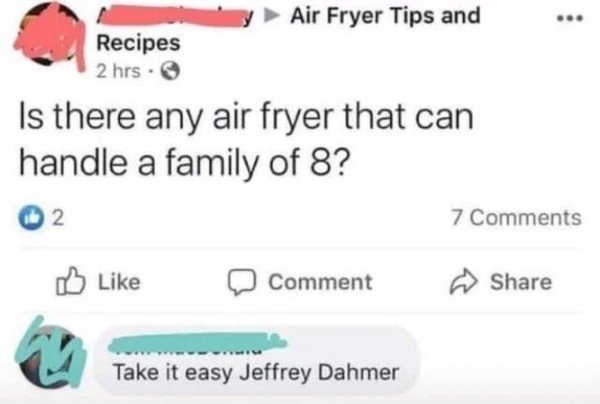Click the 2 hrs post timestamp
The width and height of the screenshot is (600, 404).
click(118, 71)
